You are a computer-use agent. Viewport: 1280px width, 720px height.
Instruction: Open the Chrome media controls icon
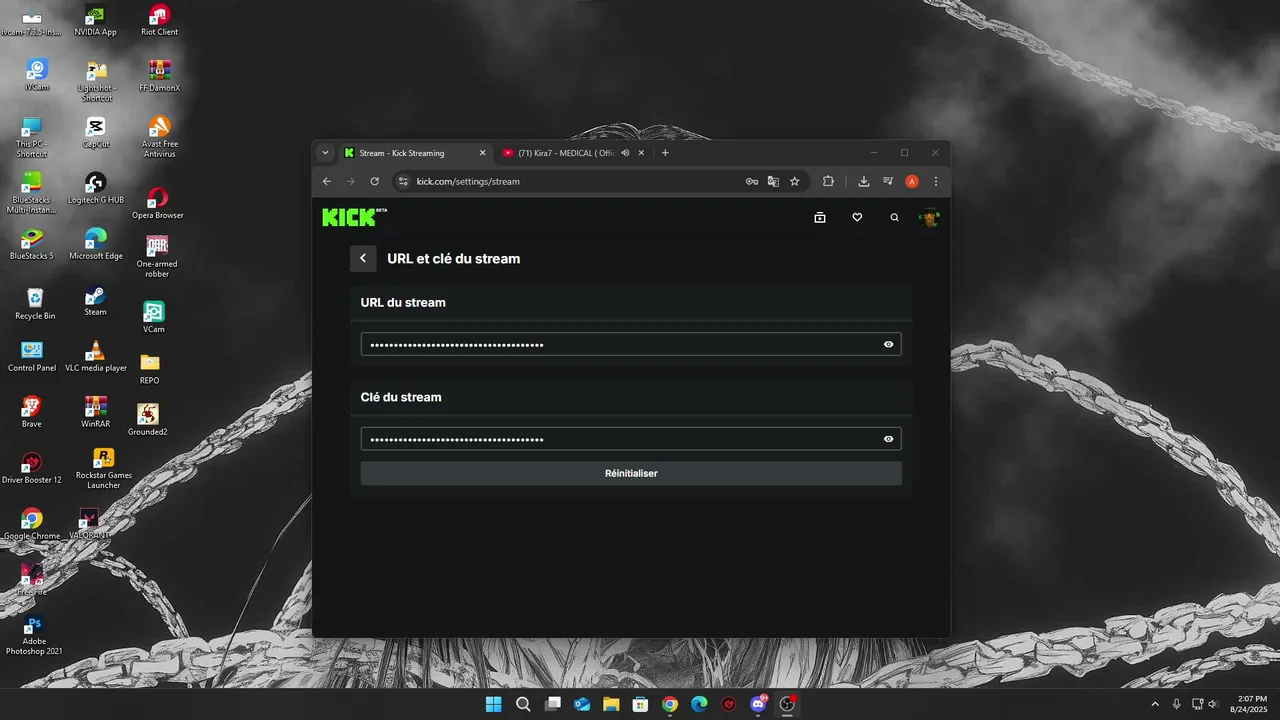pos(888,181)
